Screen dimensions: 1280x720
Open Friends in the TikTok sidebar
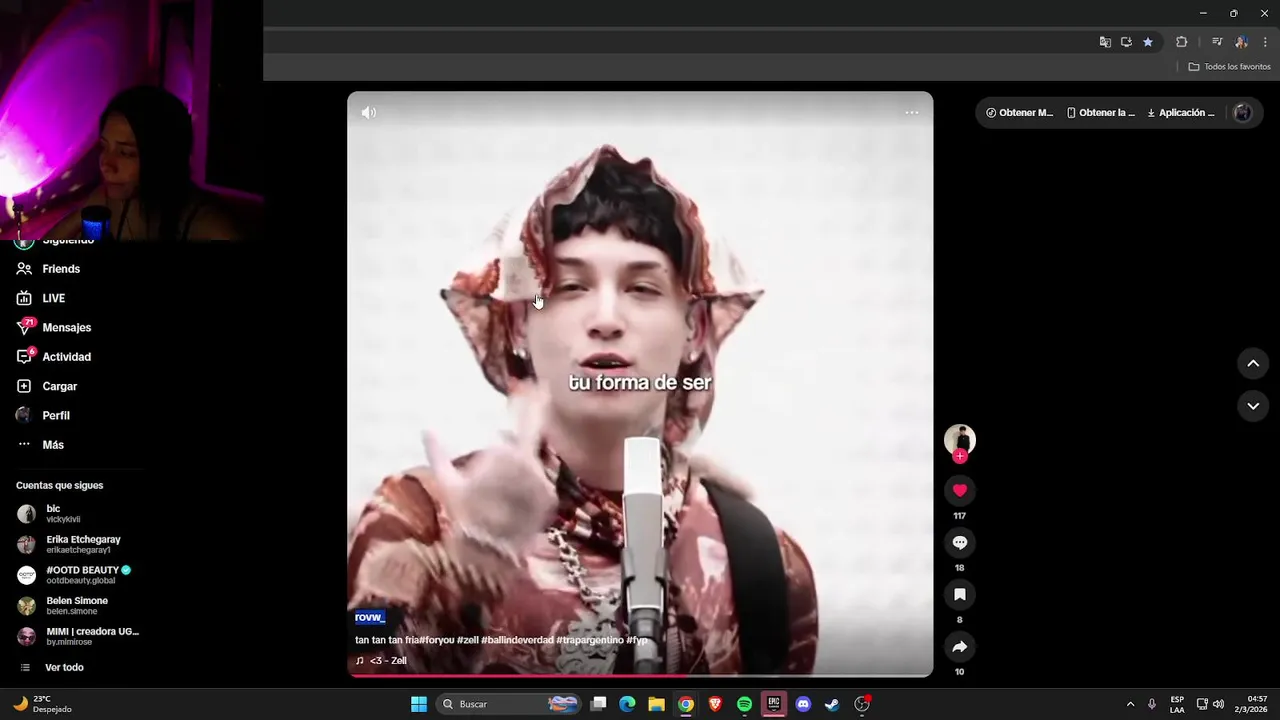coord(61,269)
